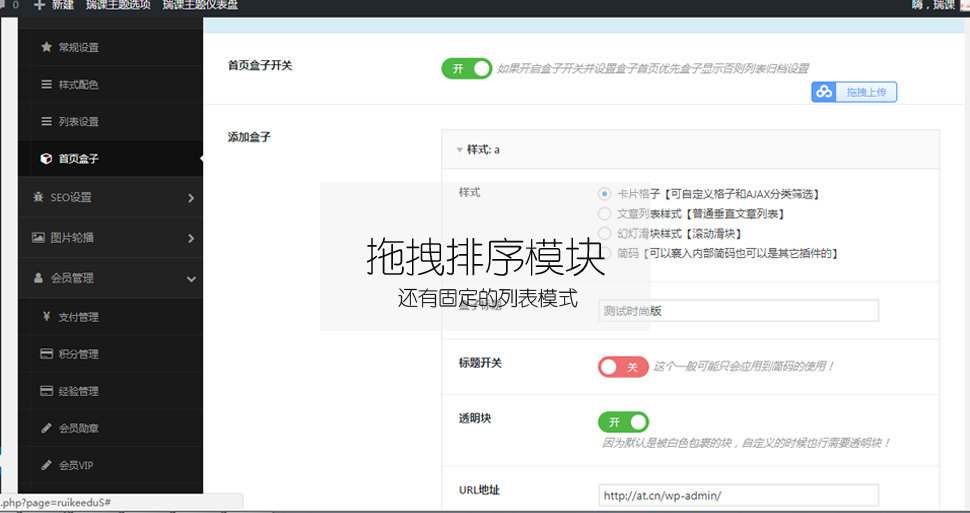
Task: Click the pencil icon beside 会员勋章
Action: click(46, 428)
